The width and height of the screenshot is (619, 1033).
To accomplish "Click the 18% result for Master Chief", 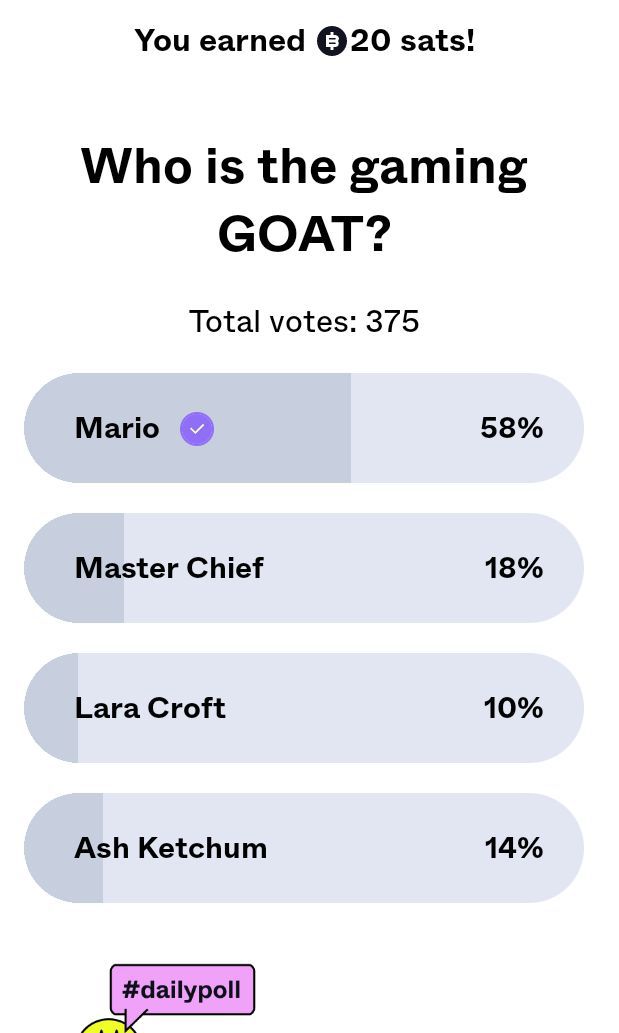I will pos(513,568).
